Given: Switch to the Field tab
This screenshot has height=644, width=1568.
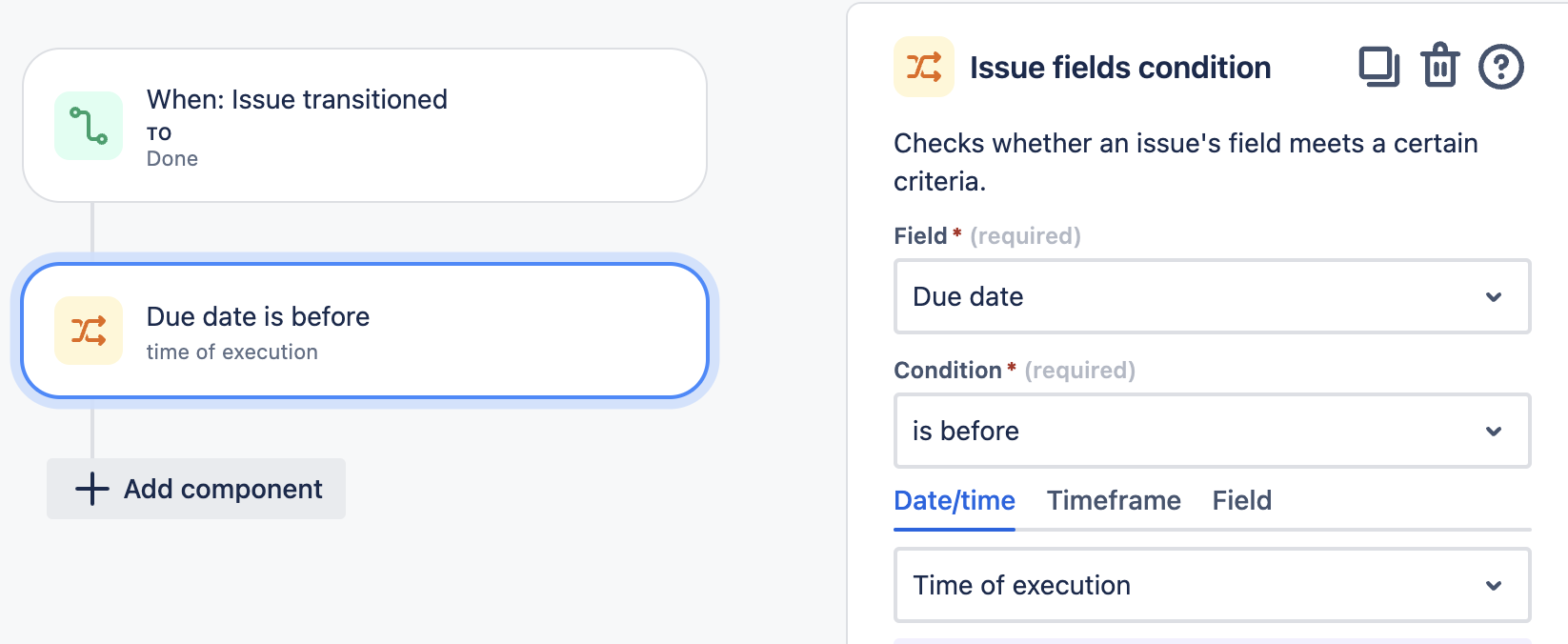Looking at the screenshot, I should pos(1241,501).
